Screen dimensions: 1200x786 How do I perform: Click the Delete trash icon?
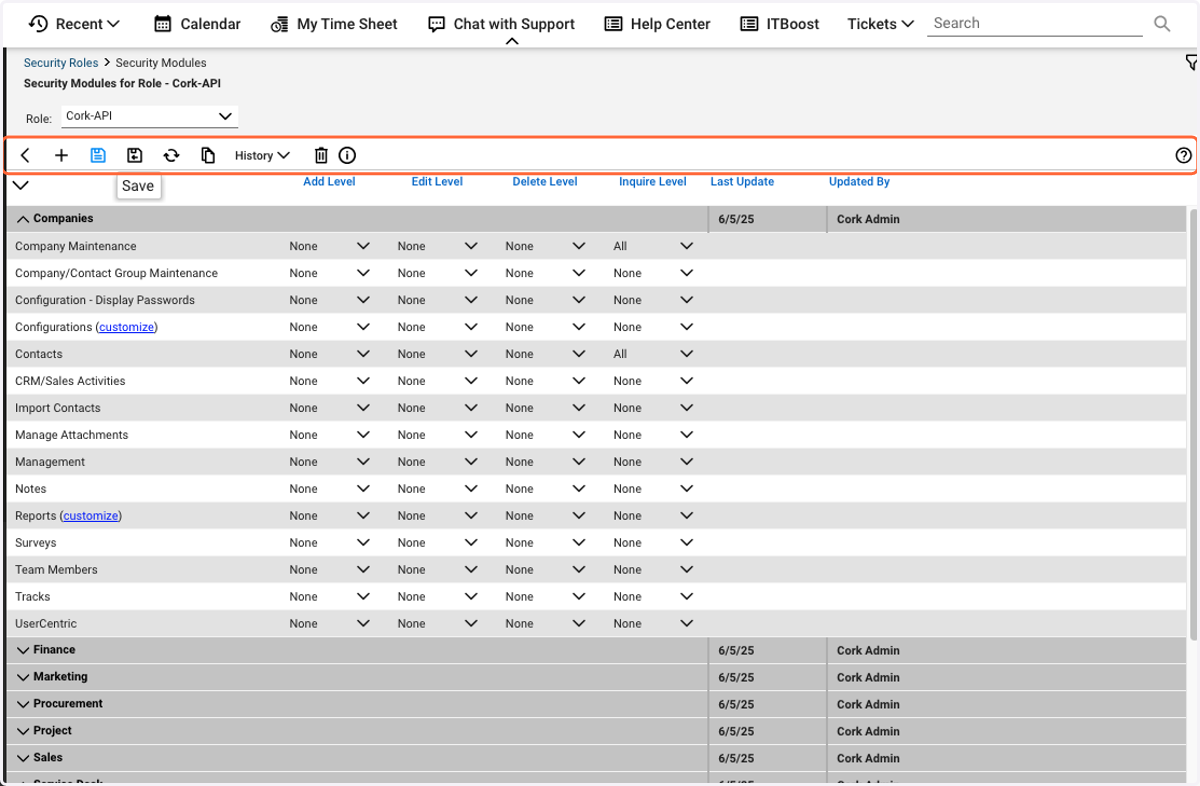321,155
